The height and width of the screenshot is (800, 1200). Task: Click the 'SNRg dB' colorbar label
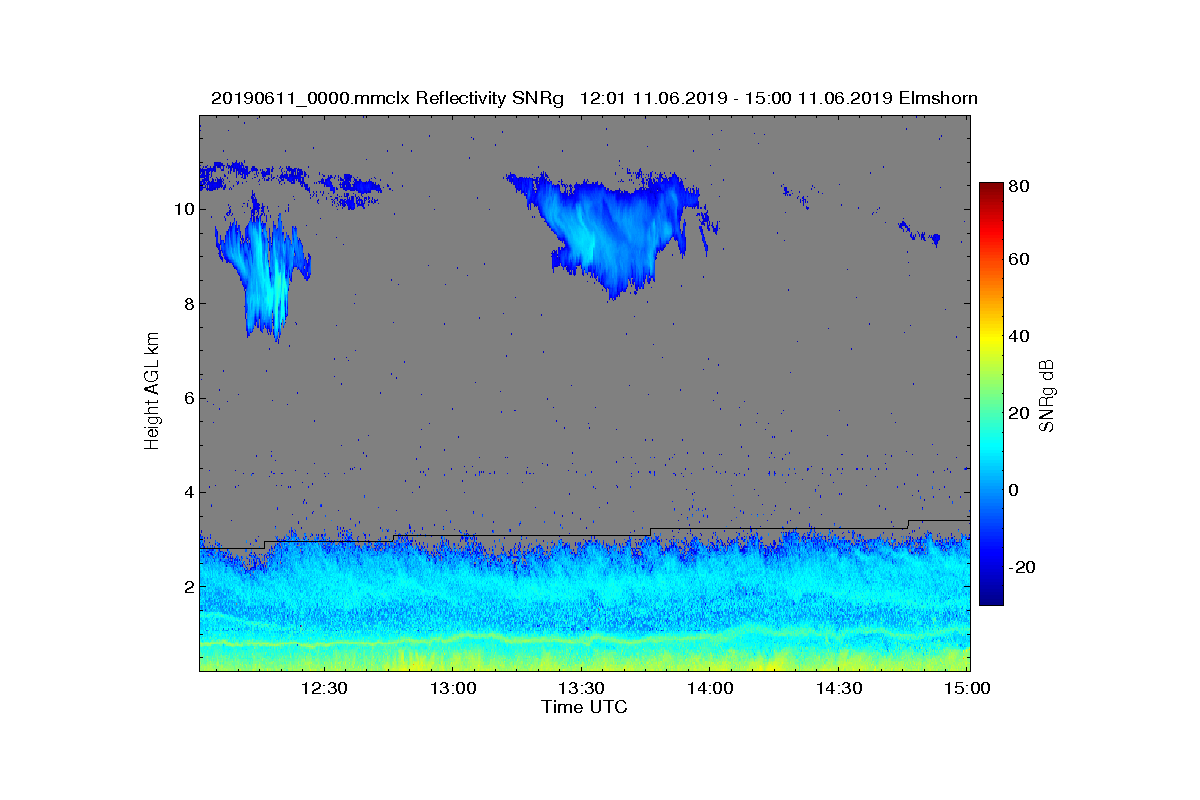[1047, 395]
